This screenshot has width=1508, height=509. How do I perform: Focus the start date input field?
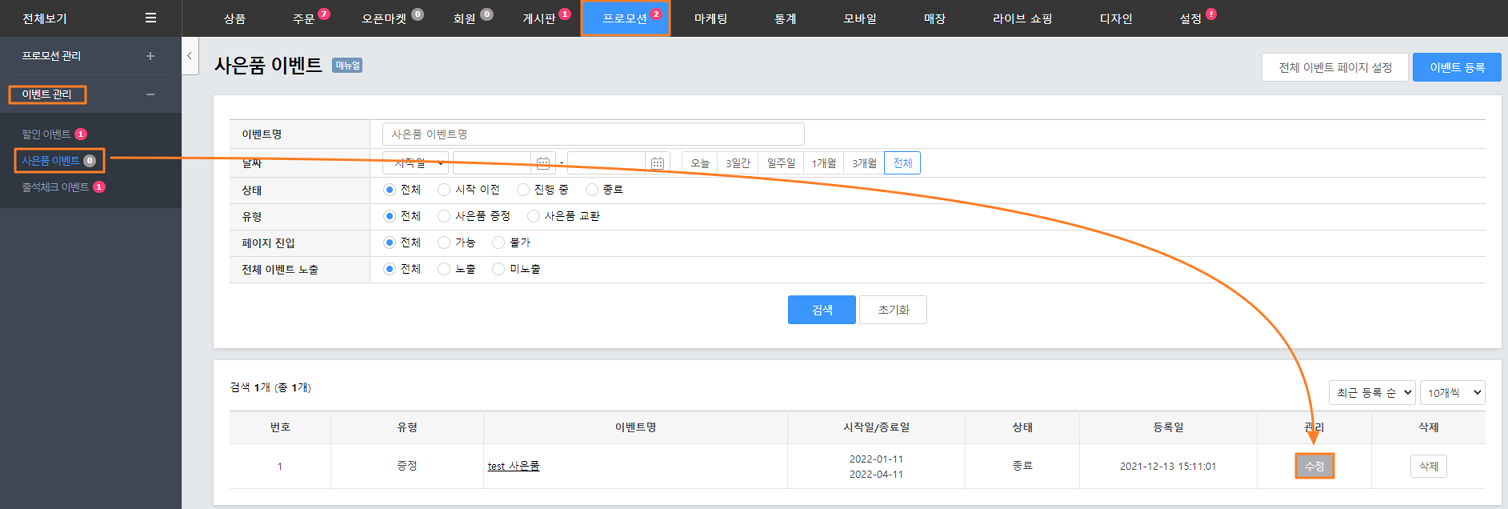[493, 163]
